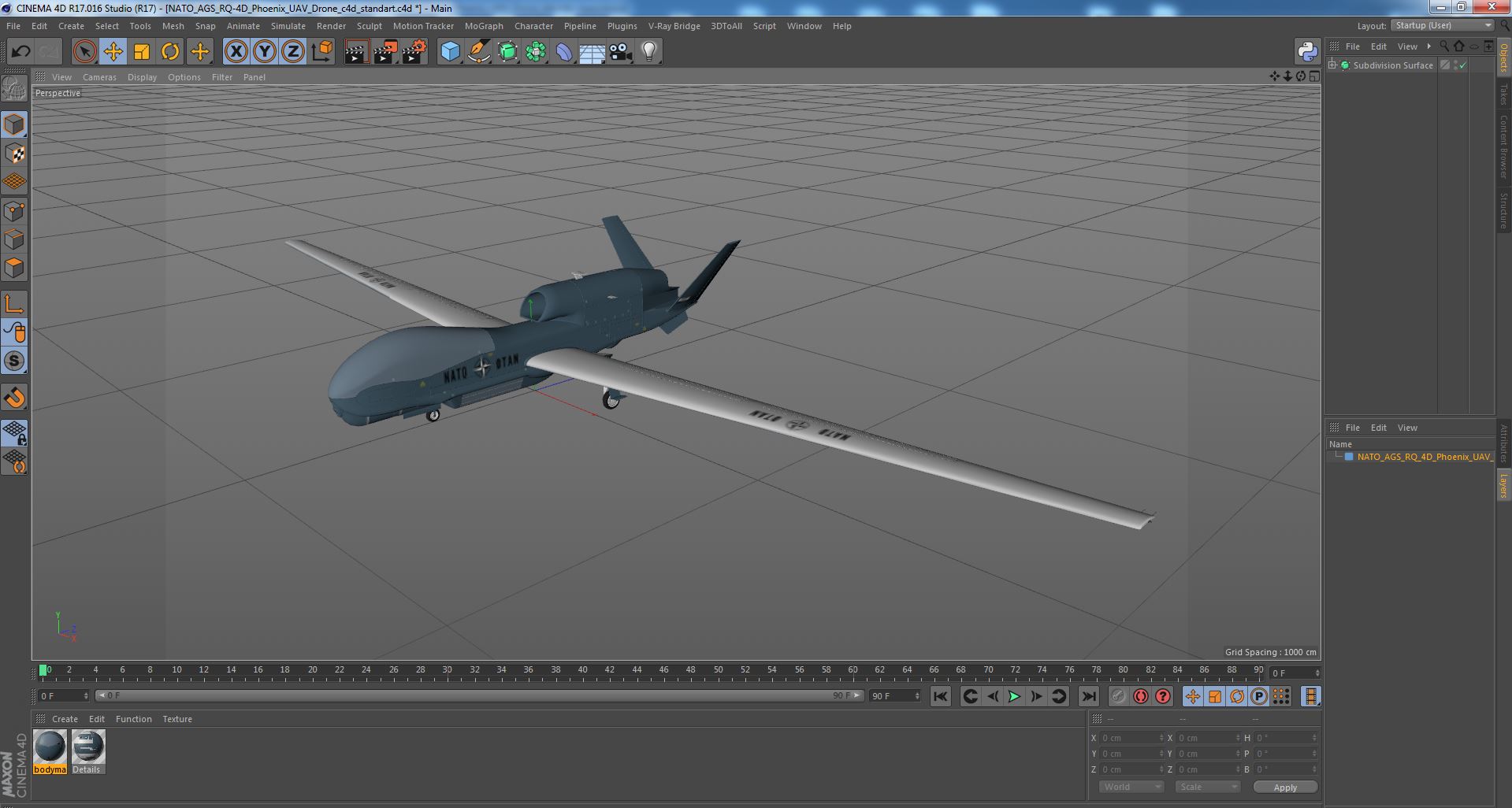The height and width of the screenshot is (808, 1512).
Task: Activate the Scale tool in top toolbar
Action: [142, 52]
